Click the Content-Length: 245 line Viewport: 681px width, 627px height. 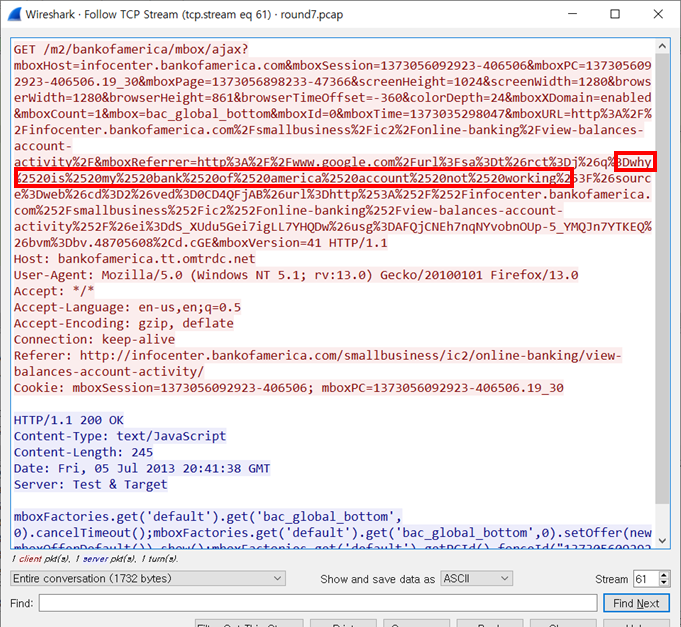83,452
